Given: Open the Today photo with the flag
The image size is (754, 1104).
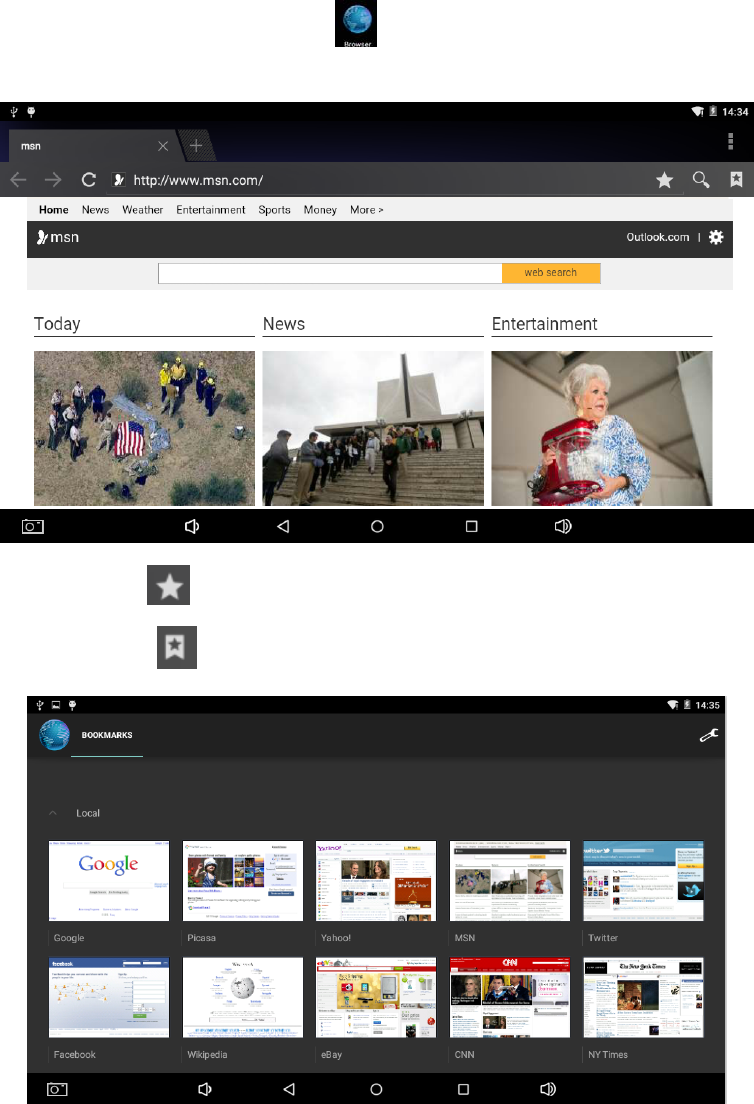Looking at the screenshot, I should 144,428.
